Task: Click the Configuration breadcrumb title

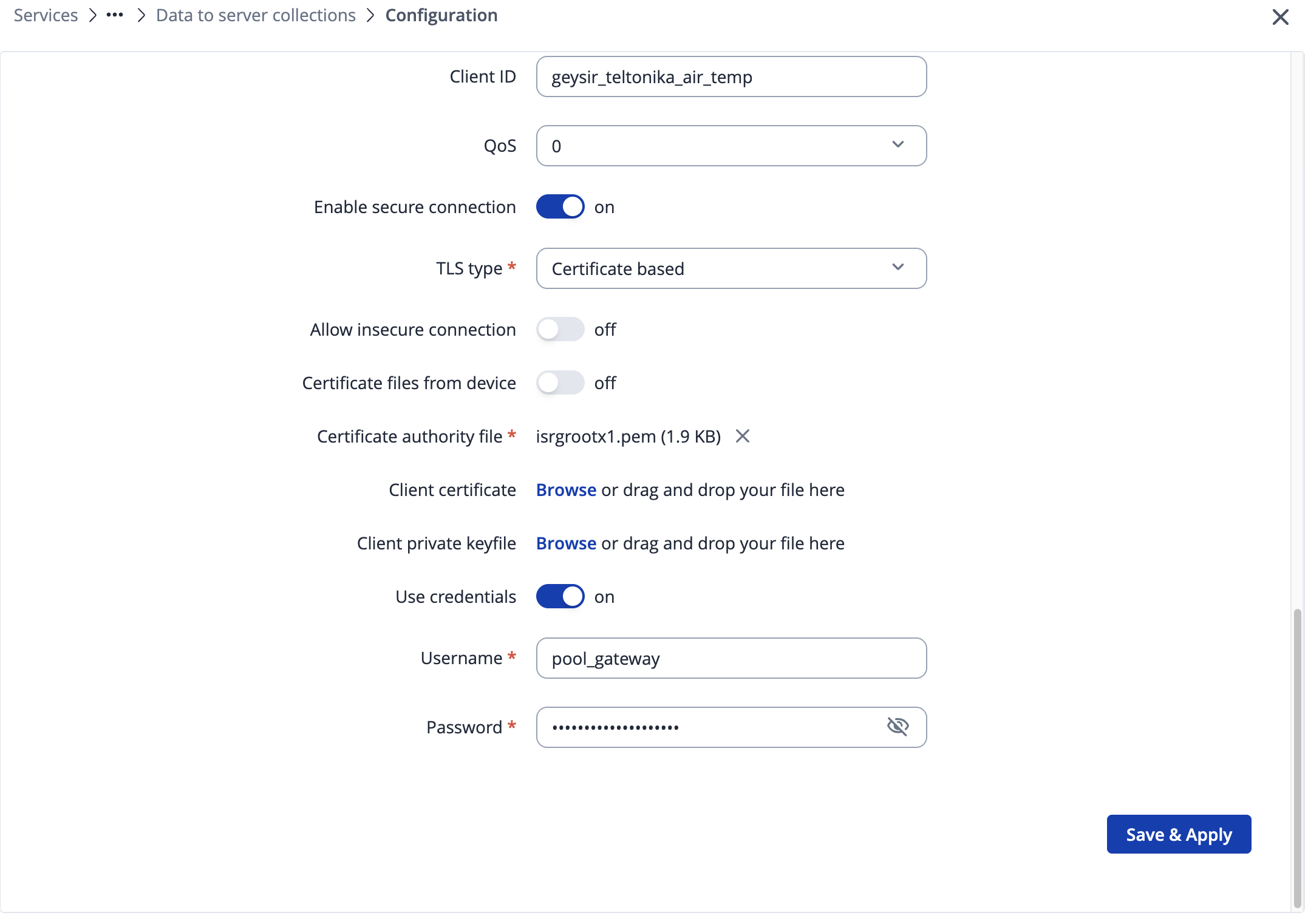Action: tap(441, 15)
